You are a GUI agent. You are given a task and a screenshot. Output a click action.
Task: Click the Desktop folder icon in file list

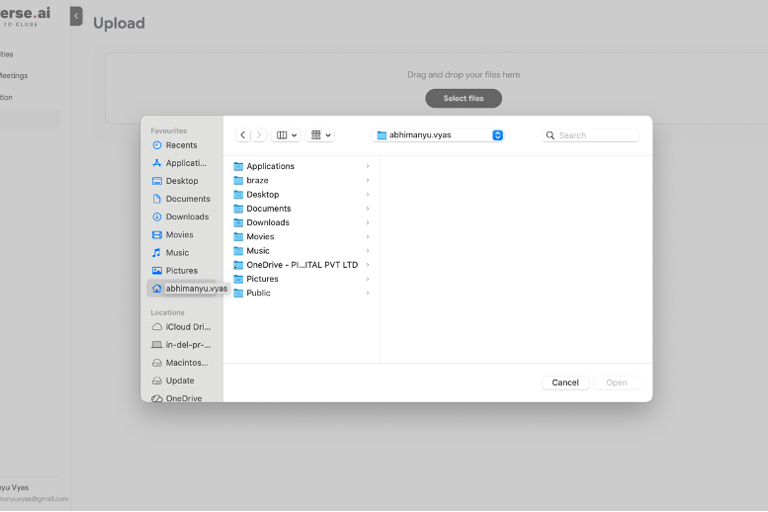(239, 195)
